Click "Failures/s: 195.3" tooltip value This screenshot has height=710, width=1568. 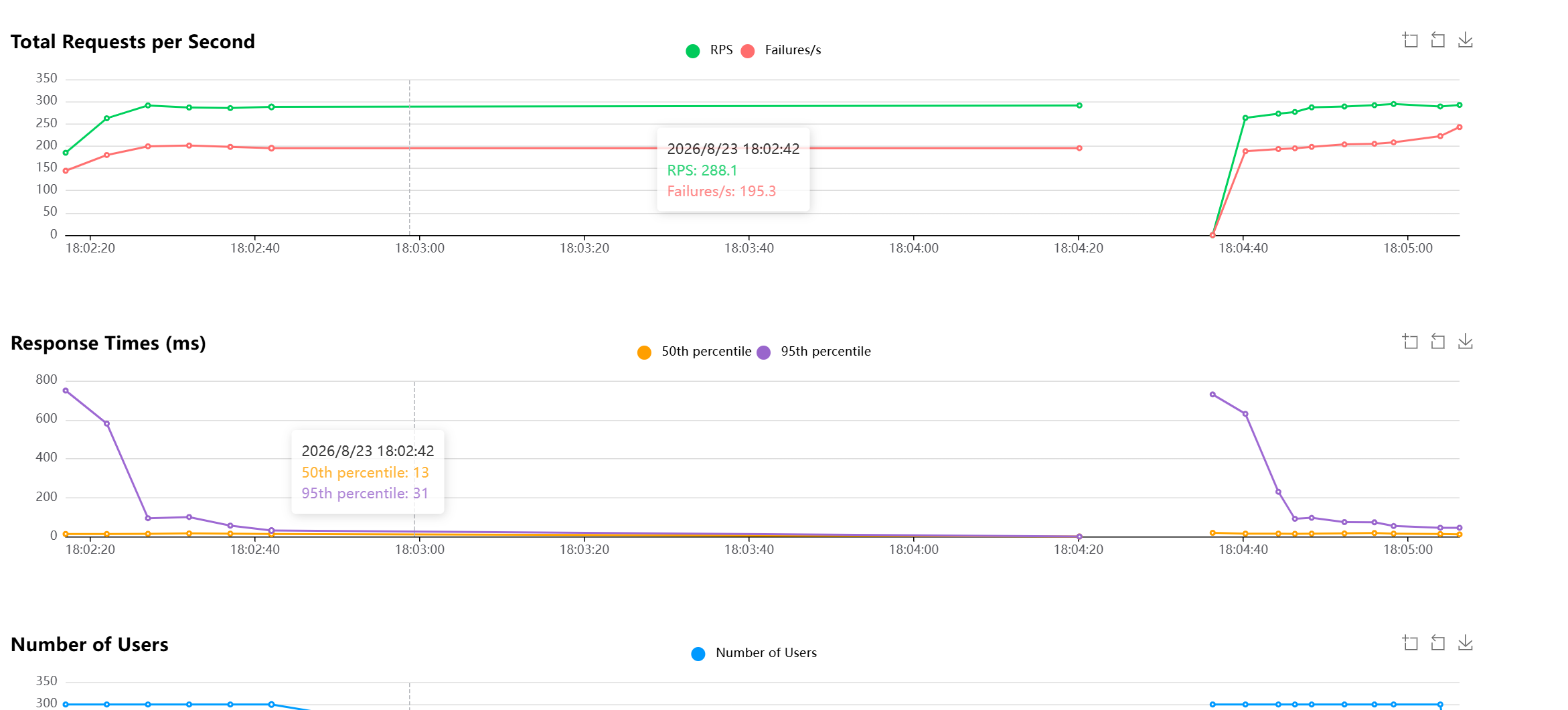pos(722,192)
